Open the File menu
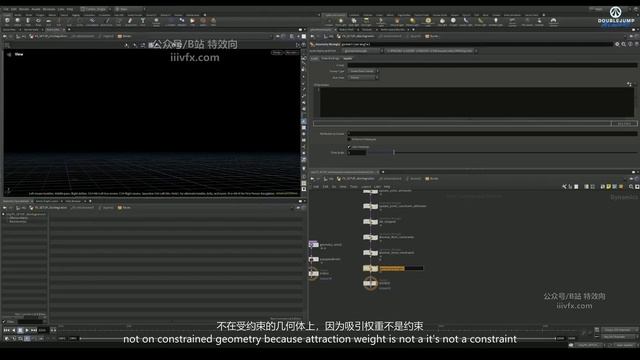The width and height of the screenshot is (640, 360). [5, 9]
